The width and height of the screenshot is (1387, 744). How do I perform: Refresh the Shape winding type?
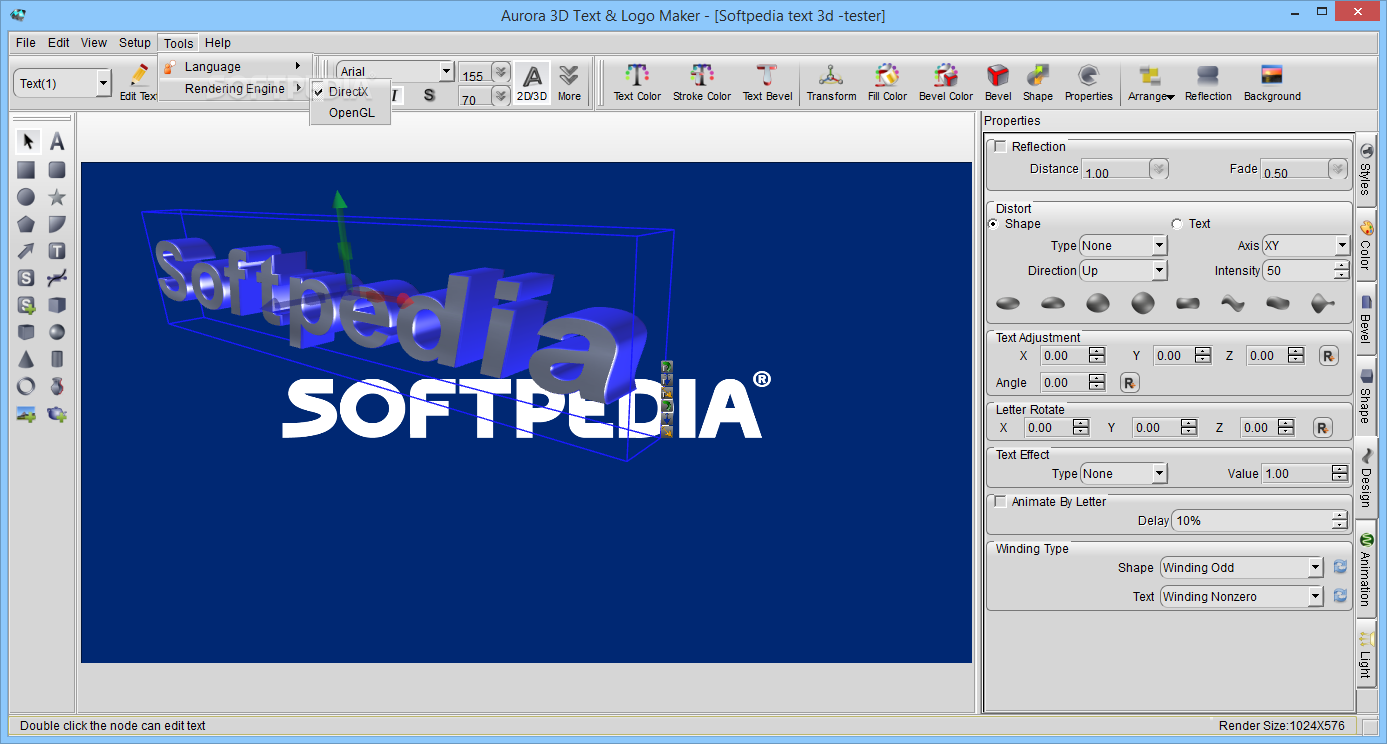pos(1340,568)
